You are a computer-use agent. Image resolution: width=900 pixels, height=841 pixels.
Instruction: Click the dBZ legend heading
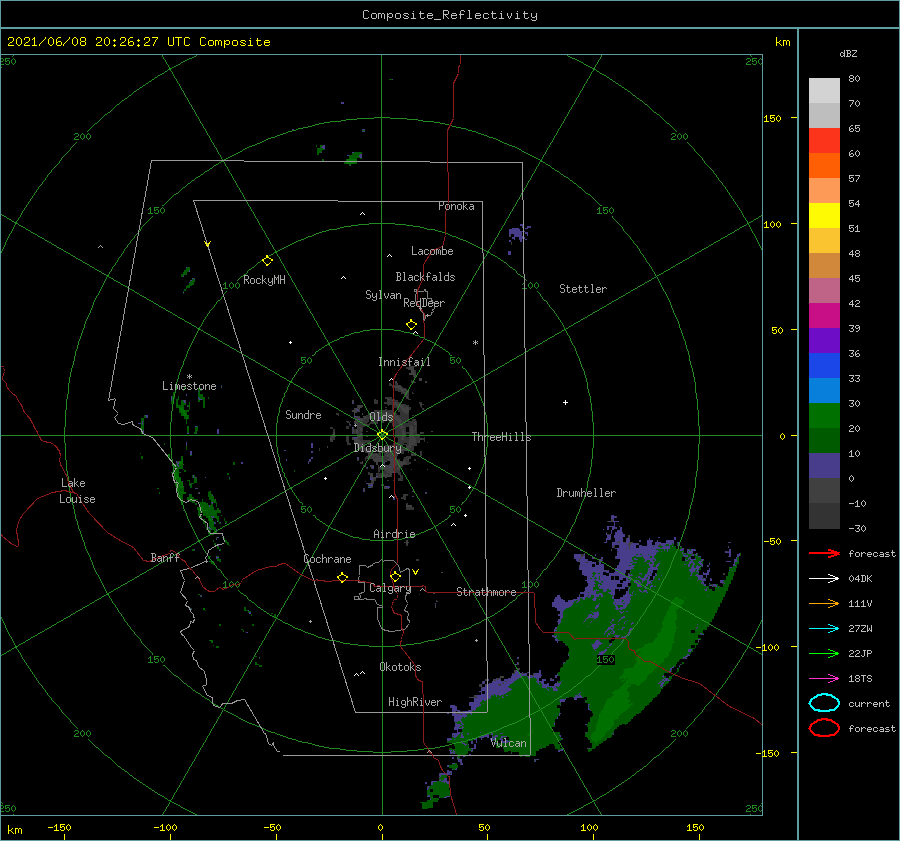pos(848,53)
